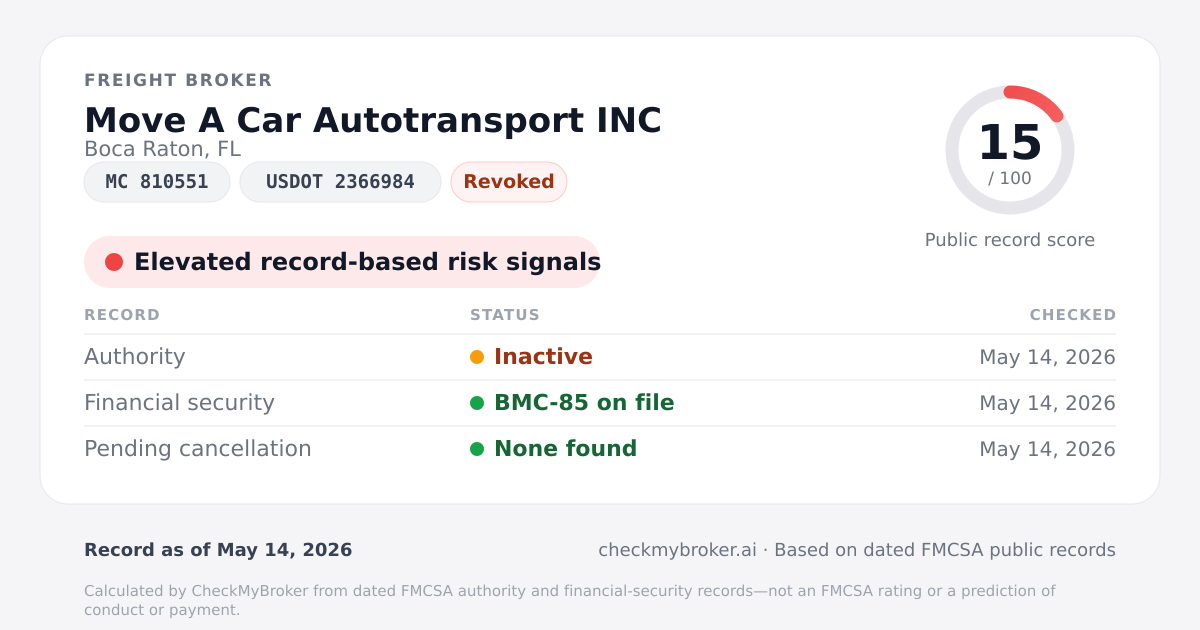Click the BMC-85 on file status text
1200x630 pixels.
click(x=584, y=403)
